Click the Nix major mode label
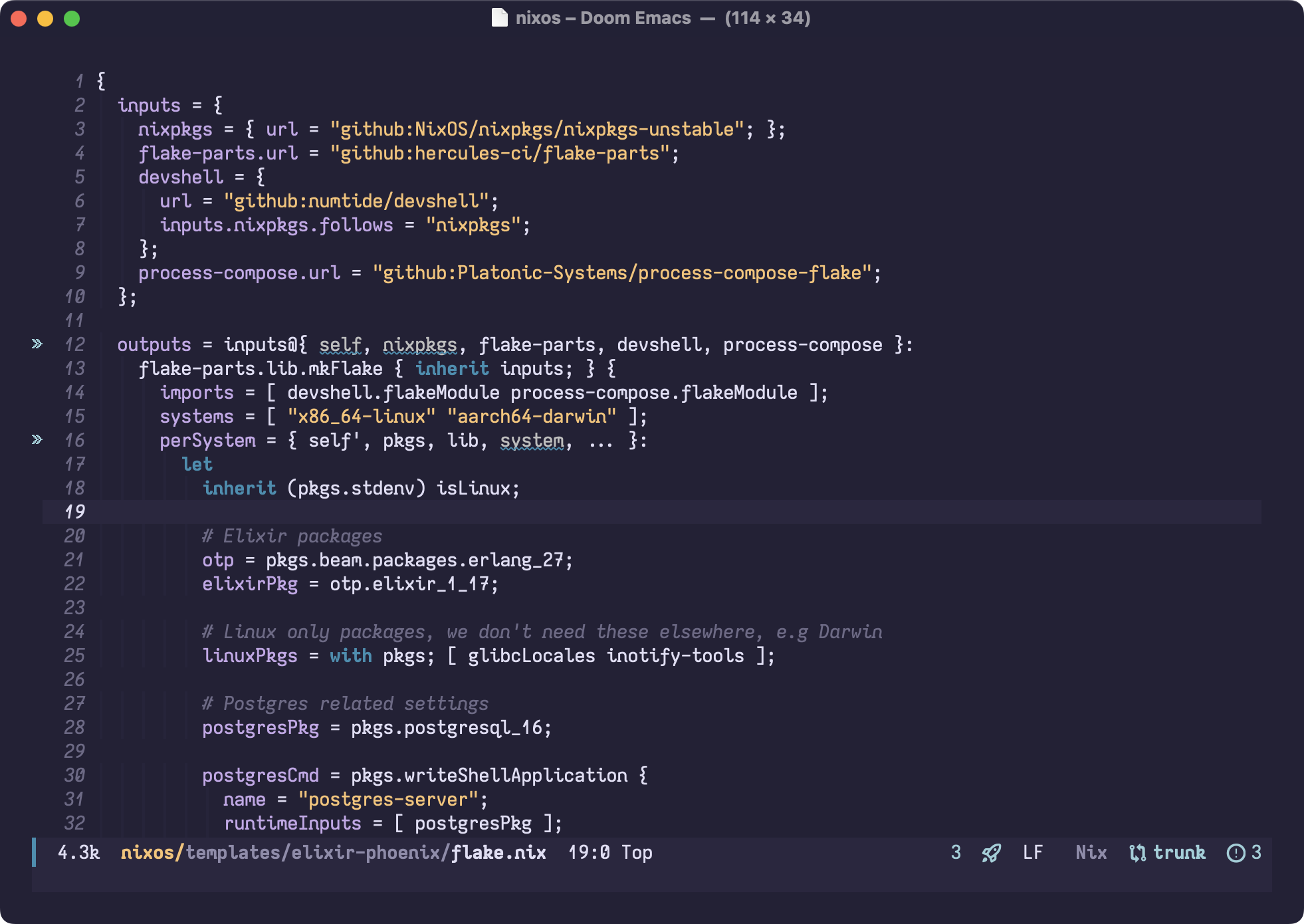 tap(1091, 852)
